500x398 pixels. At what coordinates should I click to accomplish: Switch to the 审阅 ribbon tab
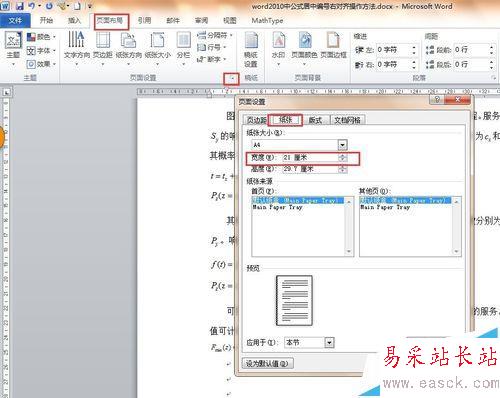pos(201,21)
